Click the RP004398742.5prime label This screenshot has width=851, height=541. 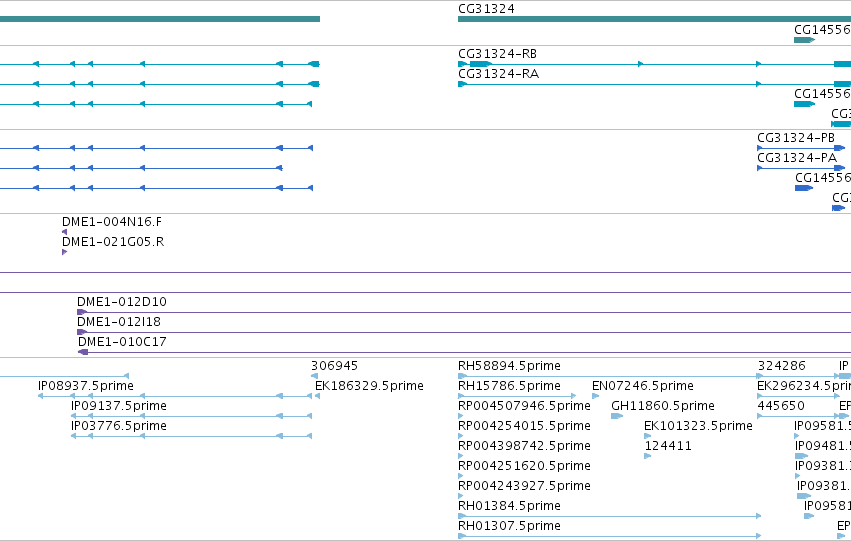pos(524,446)
